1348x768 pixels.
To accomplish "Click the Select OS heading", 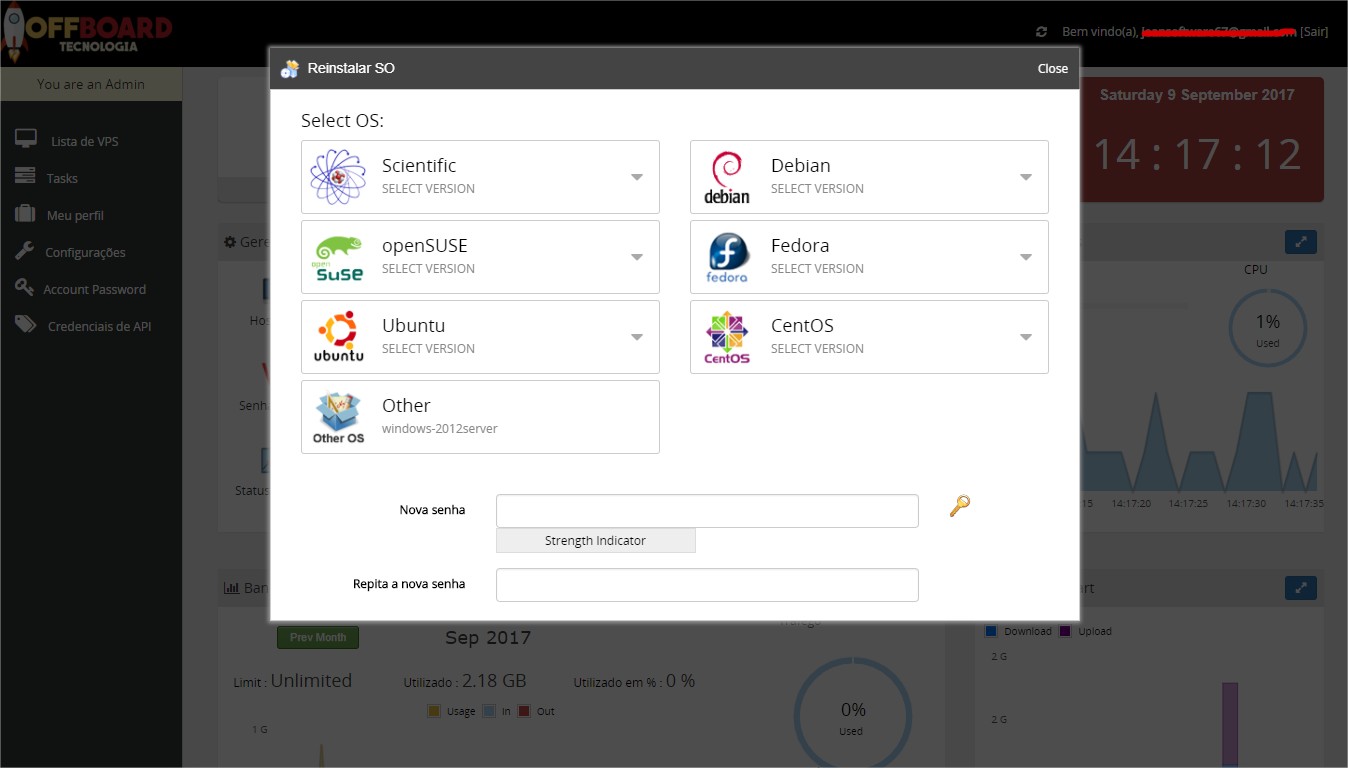I will (342, 121).
